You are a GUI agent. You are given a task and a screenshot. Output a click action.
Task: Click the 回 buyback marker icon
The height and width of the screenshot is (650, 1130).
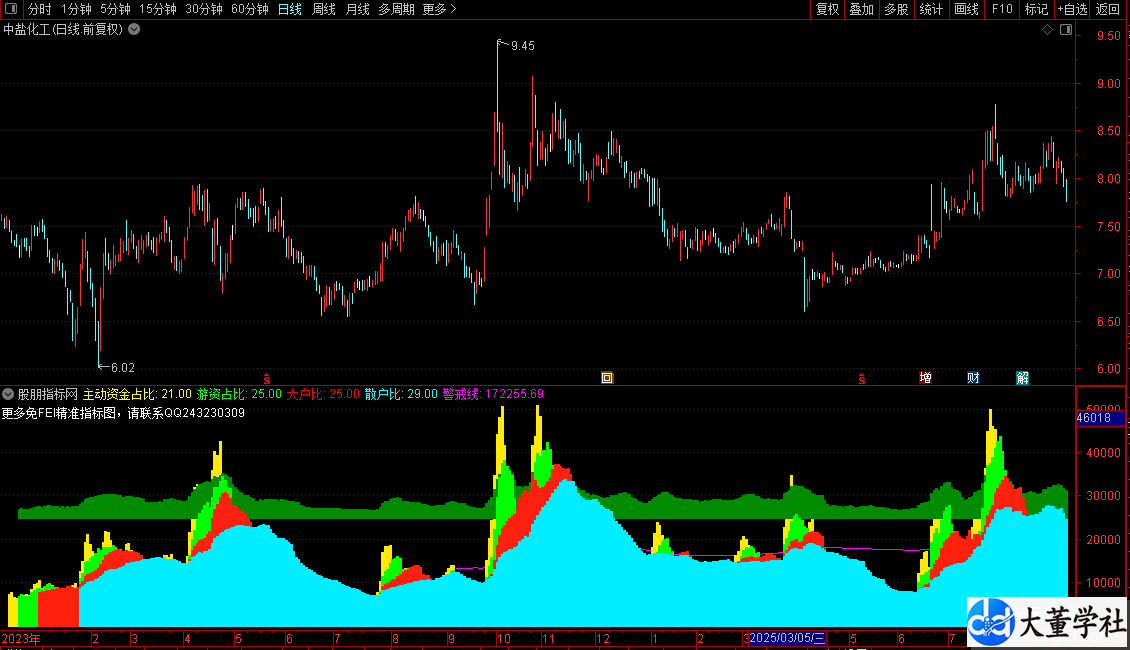[x=606, y=378]
